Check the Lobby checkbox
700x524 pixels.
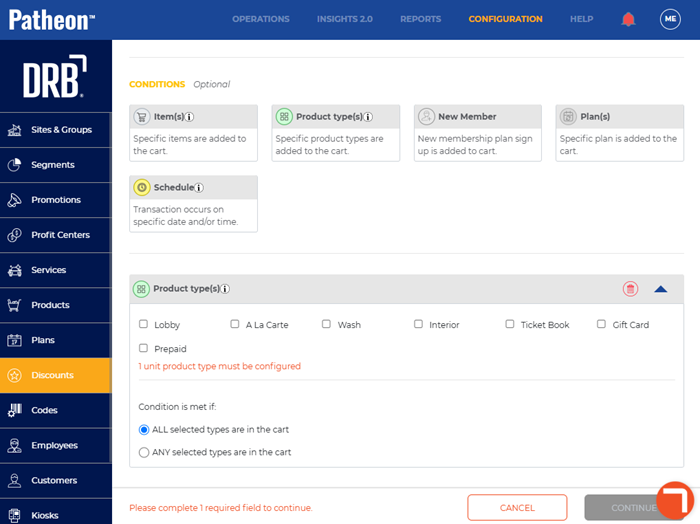click(x=143, y=324)
